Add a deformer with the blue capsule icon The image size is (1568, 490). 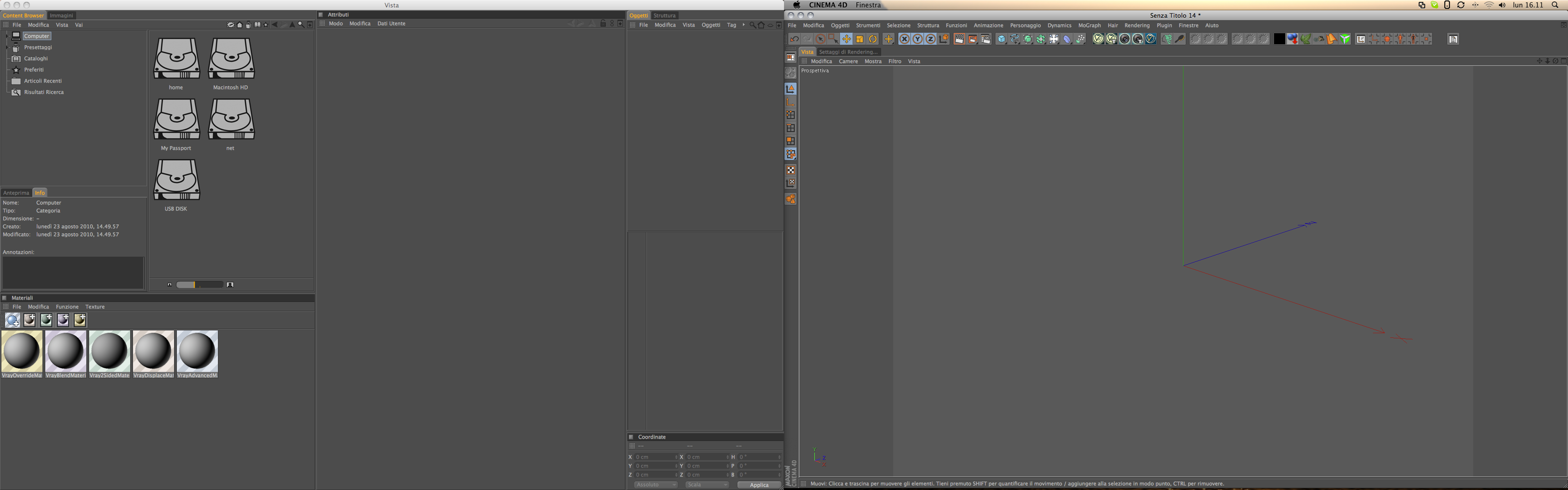(1067, 39)
